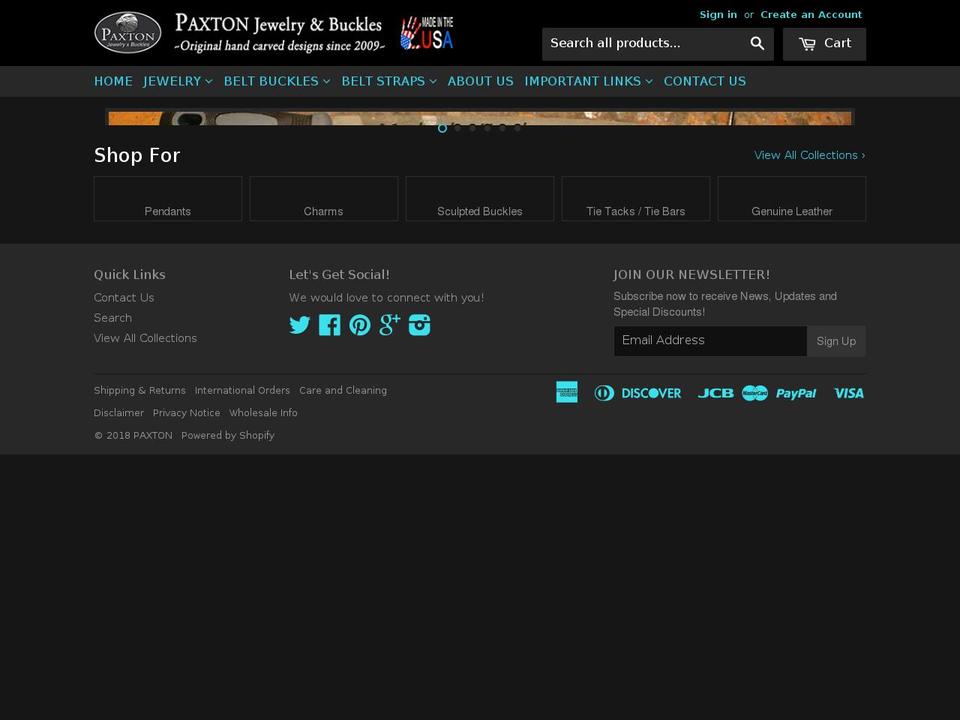Viewport: 960px width, 720px height.
Task: Click Search under Quick Links
Action: pos(113,318)
